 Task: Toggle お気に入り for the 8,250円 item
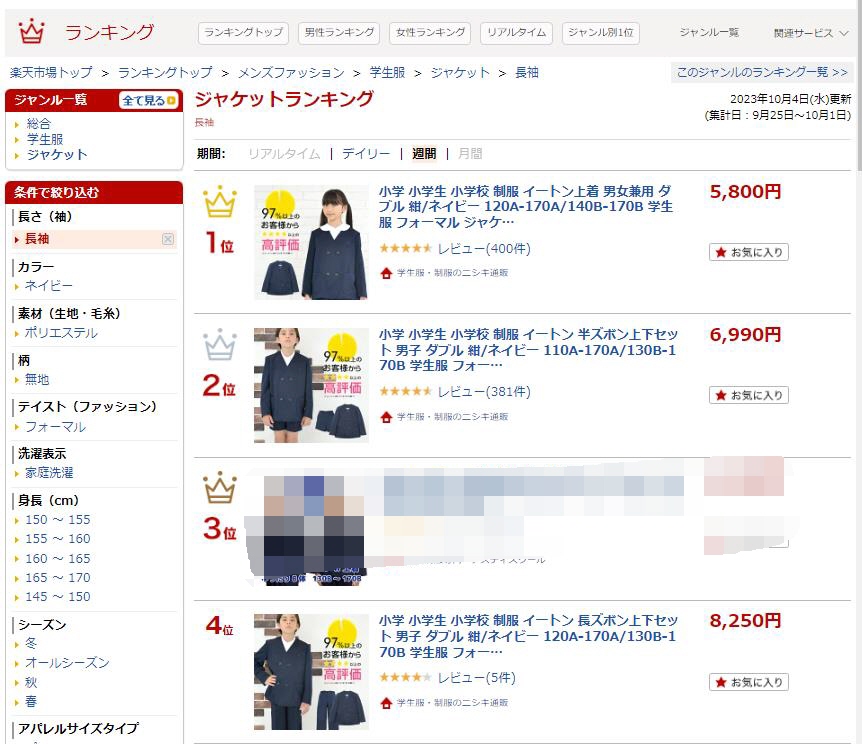coord(749,682)
